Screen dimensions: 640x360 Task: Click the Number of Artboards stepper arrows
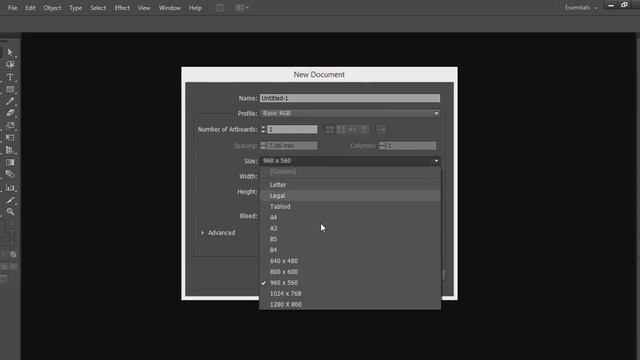tap(263, 129)
